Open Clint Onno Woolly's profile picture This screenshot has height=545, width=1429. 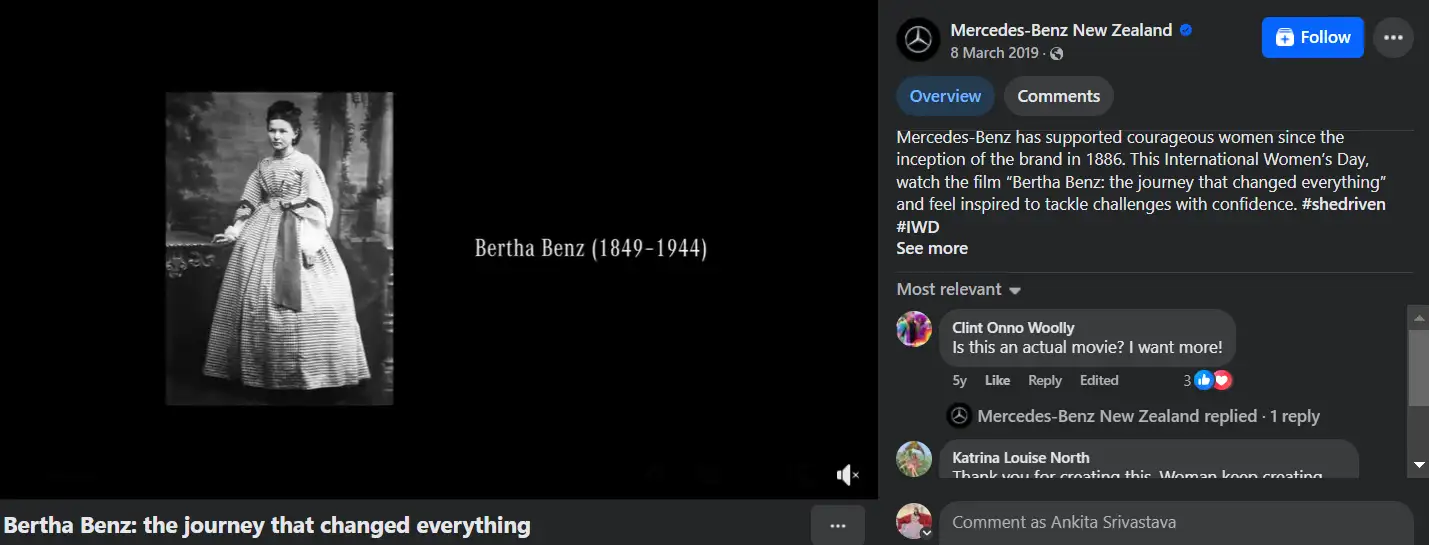[x=914, y=328]
